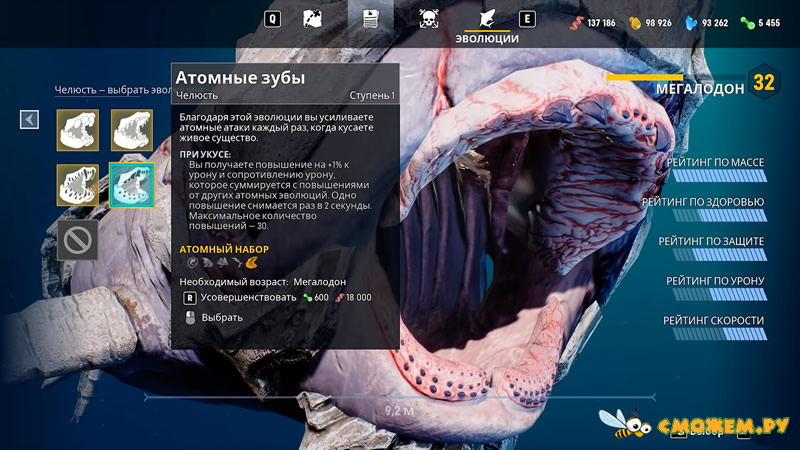Open the skull and crossbones hunters tab
800x450 pixels.
pos(429,19)
